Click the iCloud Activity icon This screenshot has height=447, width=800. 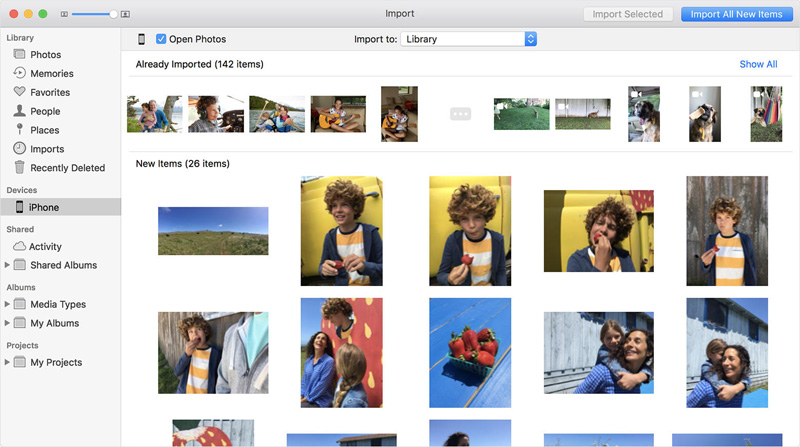tap(19, 246)
